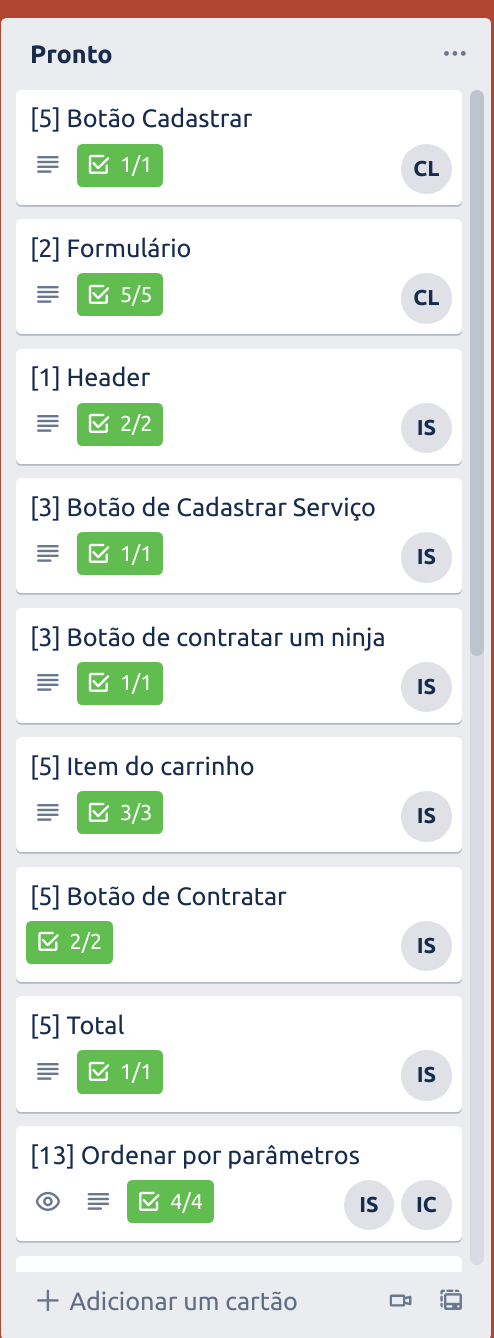Open the [5] Total card
494x1338 pixels.
coord(239,1054)
